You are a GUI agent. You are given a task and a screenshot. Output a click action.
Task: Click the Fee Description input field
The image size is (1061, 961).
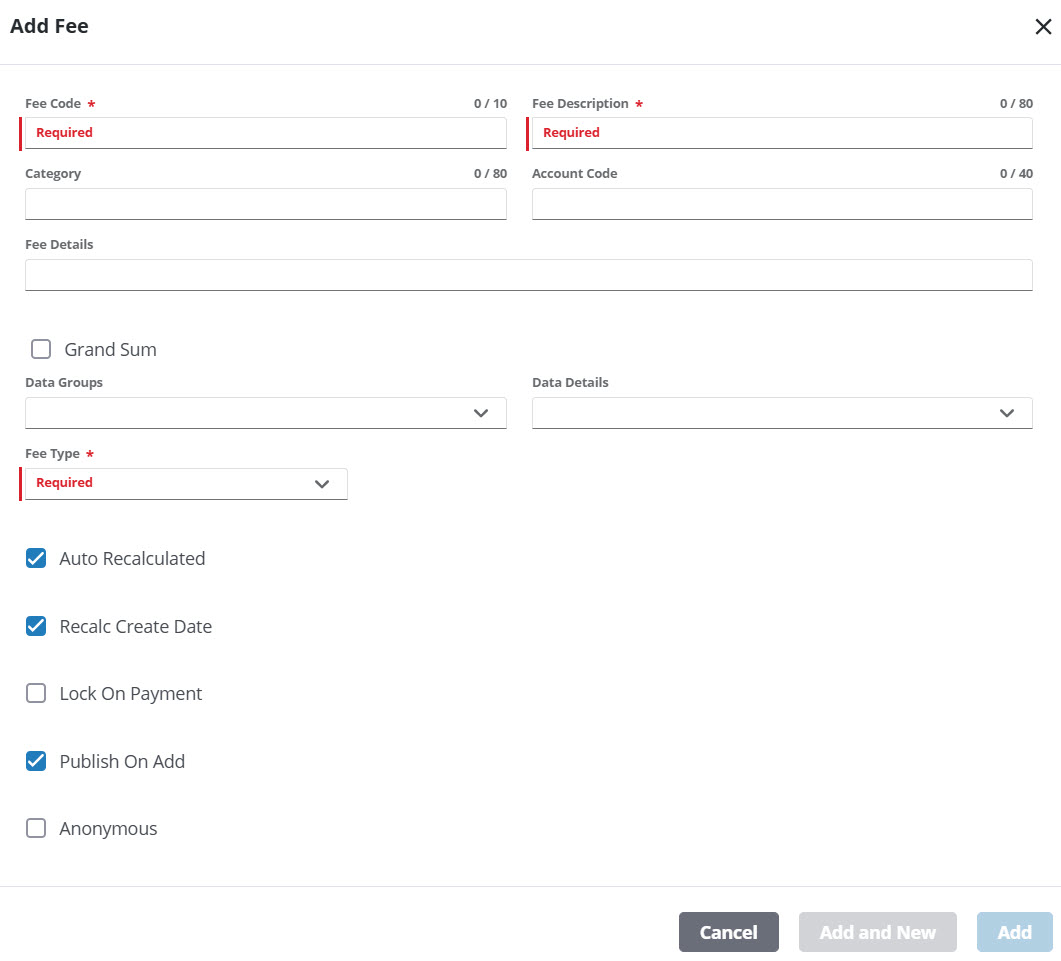[x=780, y=133]
